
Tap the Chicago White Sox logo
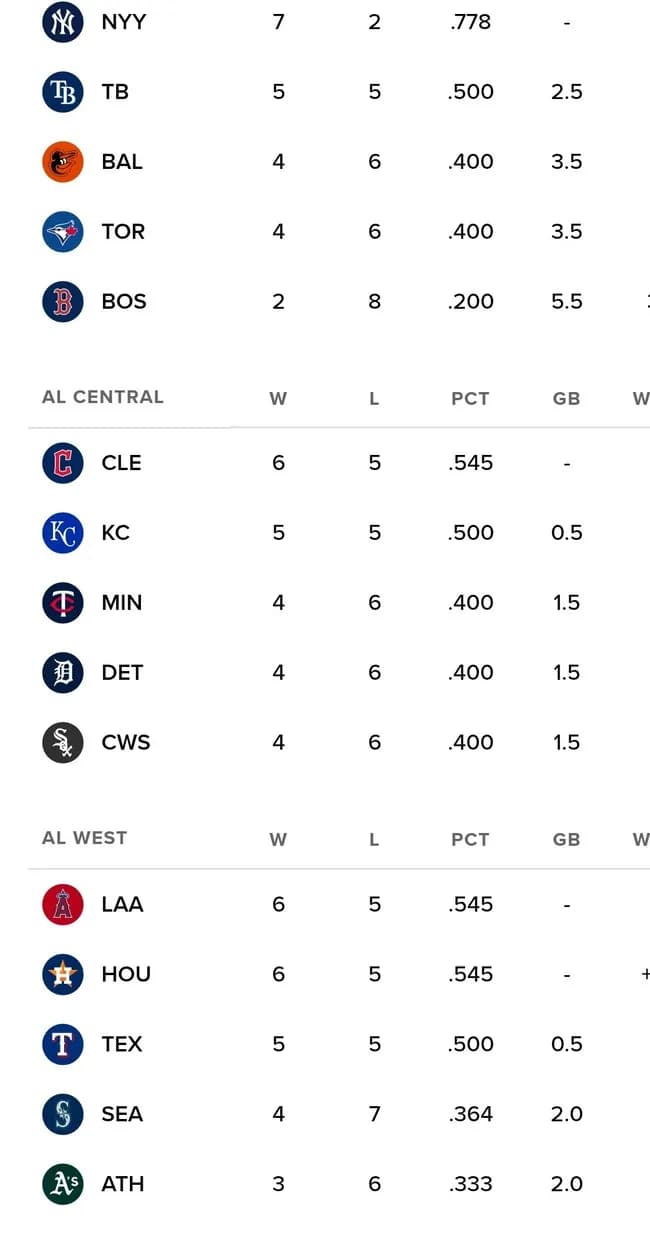point(62,743)
